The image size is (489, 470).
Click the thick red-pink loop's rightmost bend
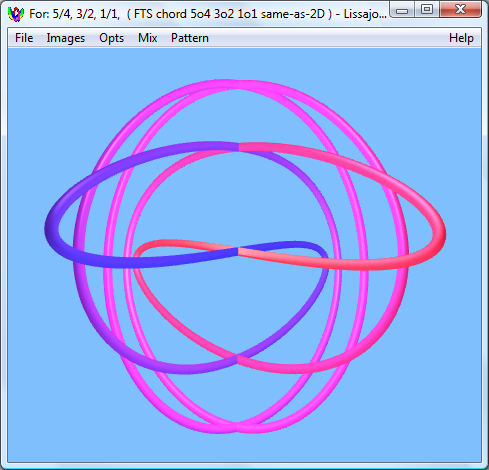click(439, 232)
